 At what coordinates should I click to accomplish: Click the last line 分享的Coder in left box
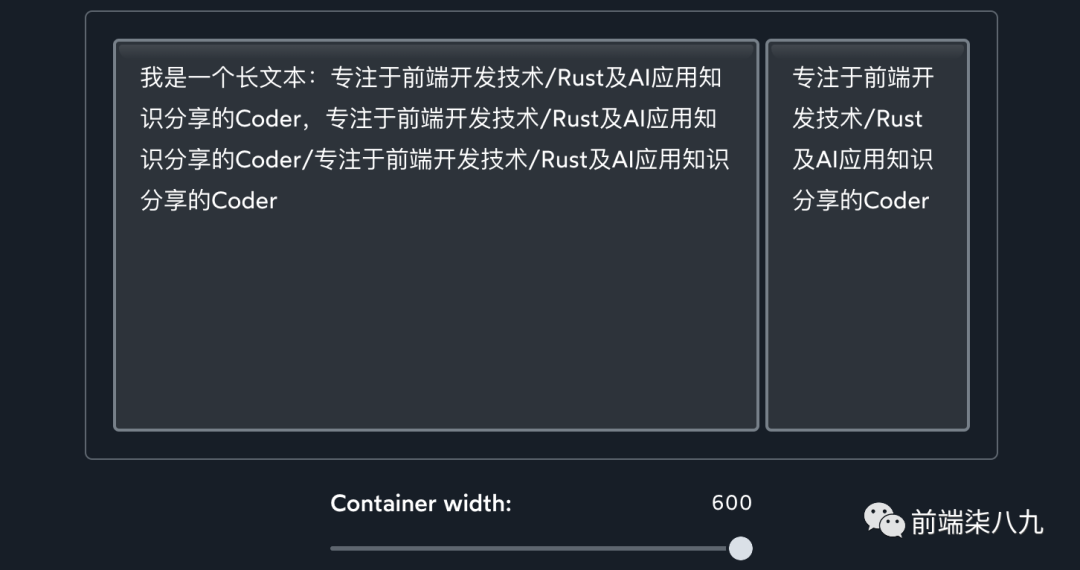tap(208, 201)
